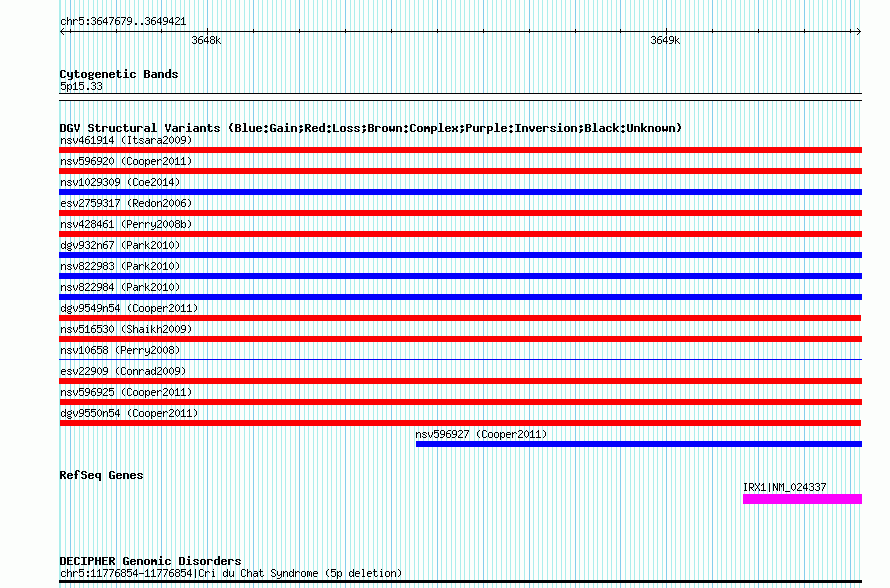The image size is (890, 588).
Task: Click the right arrow of the ruler
Action: [x=859, y=32]
